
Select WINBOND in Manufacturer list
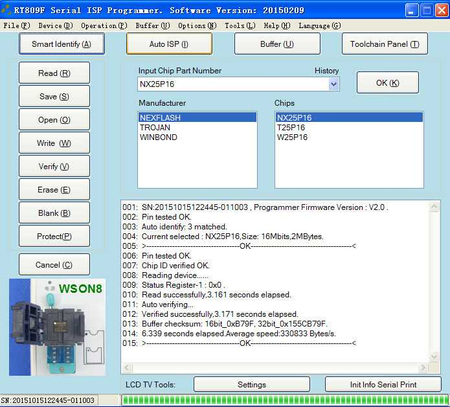(x=158, y=137)
